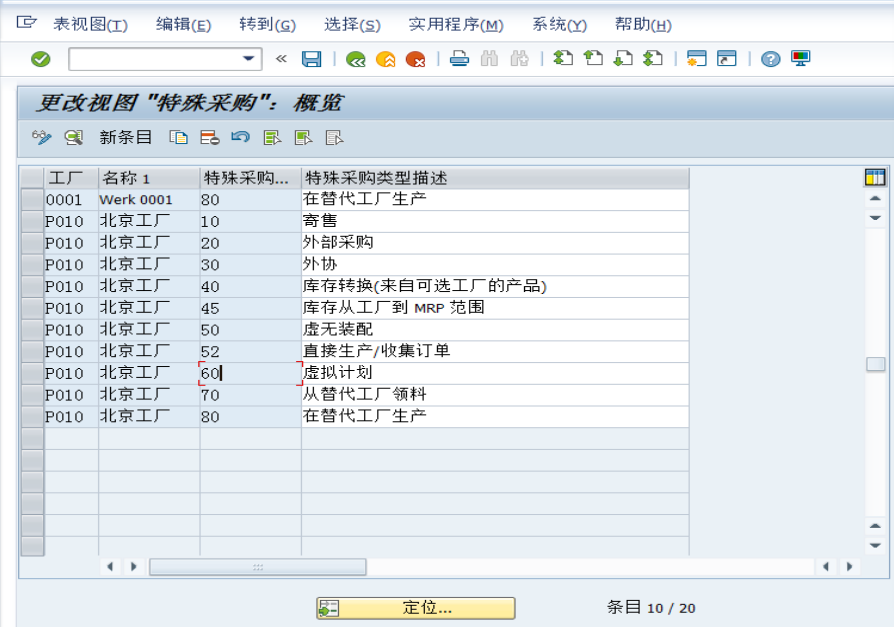The width and height of the screenshot is (894, 627).
Task: Click the vertical scrollbar thumb of table
Action: pos(875,364)
